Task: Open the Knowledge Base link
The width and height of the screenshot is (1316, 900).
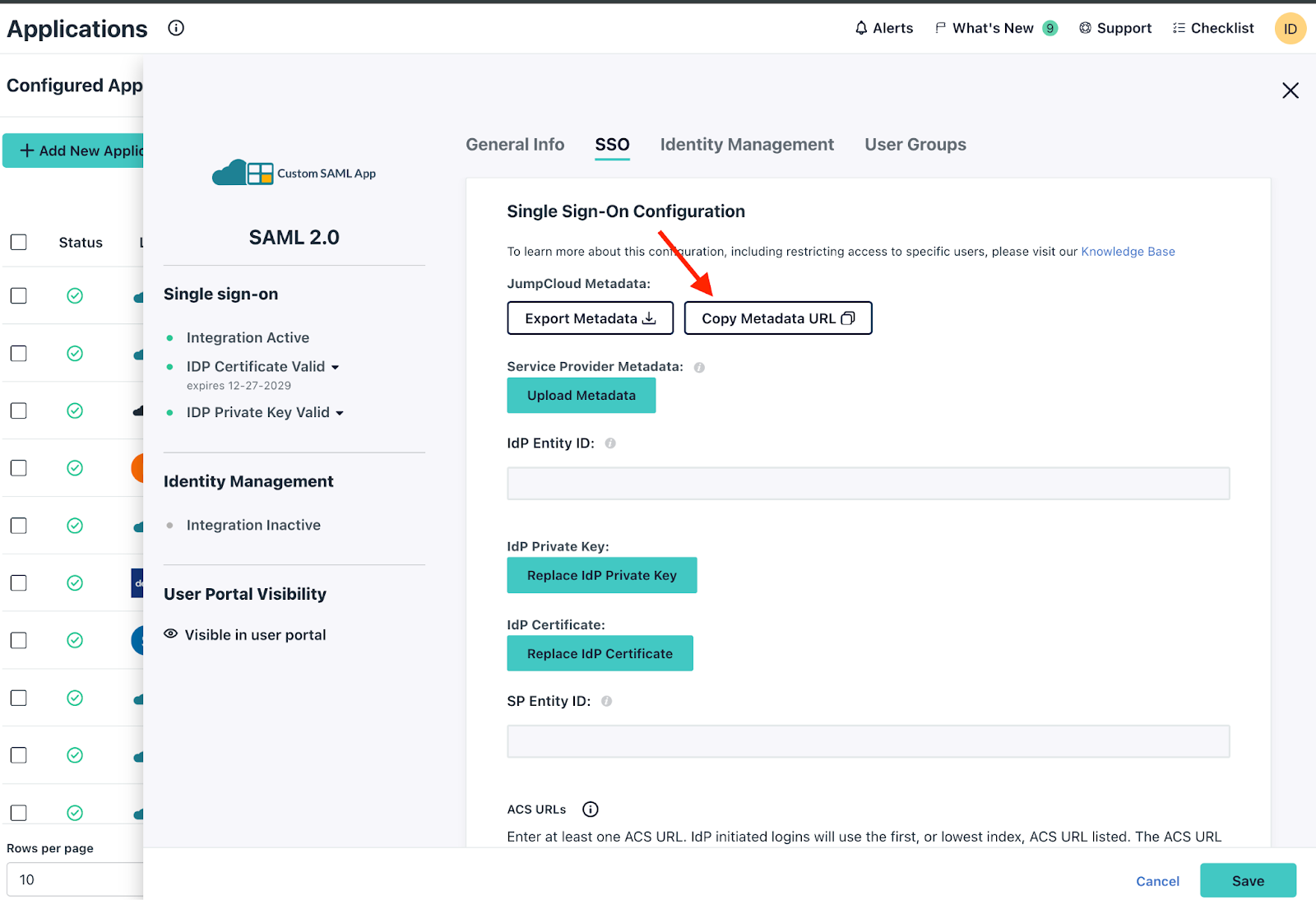Action: coord(1128,252)
